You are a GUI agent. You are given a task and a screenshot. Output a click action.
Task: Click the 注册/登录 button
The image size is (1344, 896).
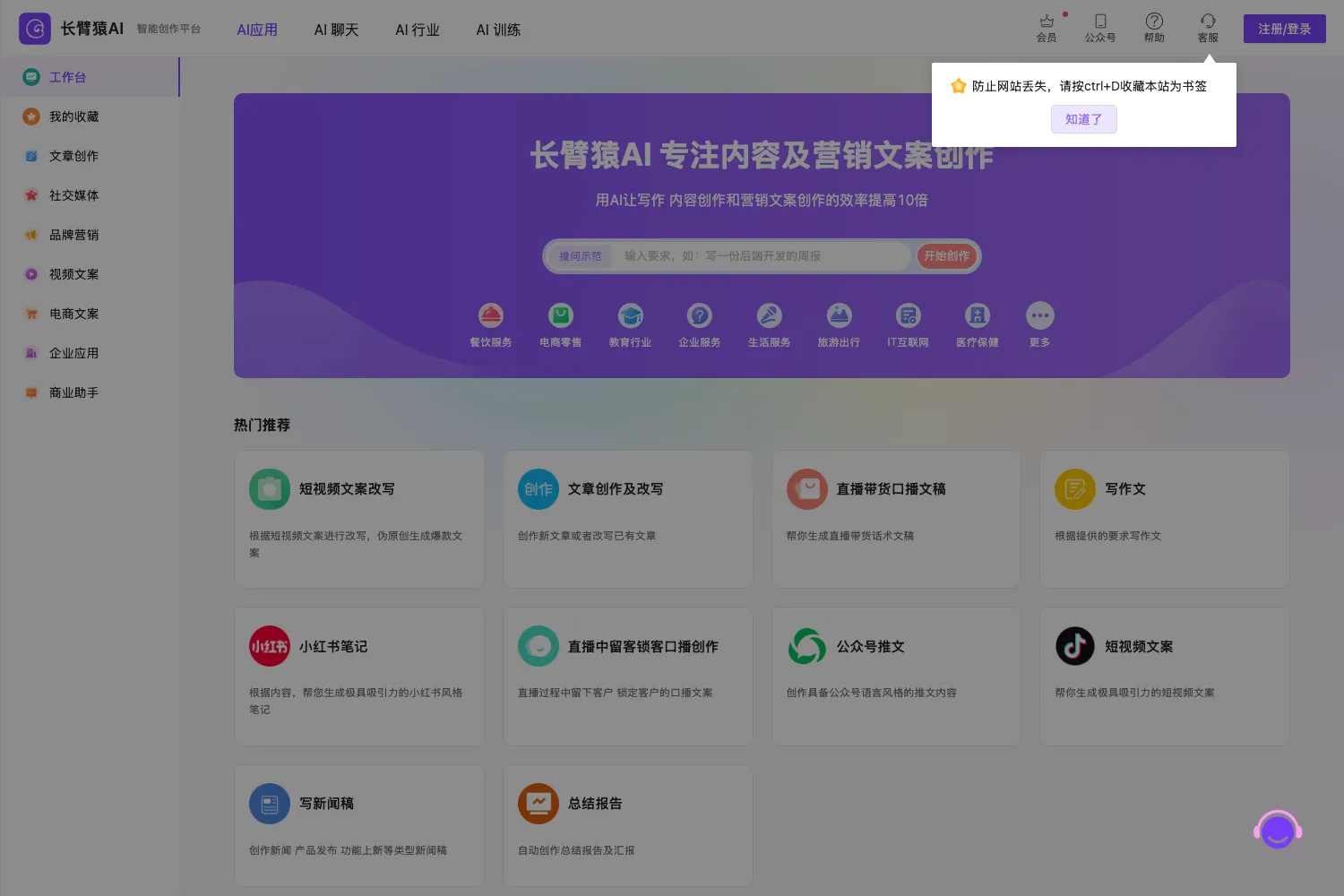pos(1284,29)
